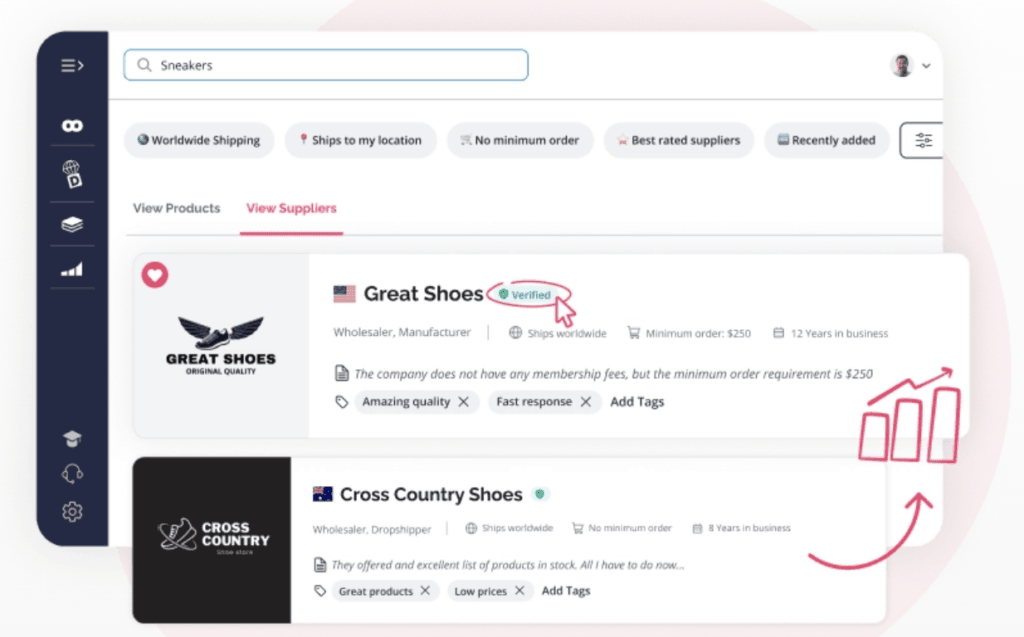Contact support via the headset icon
Screen dimensions: 1024x637
coord(71,474)
